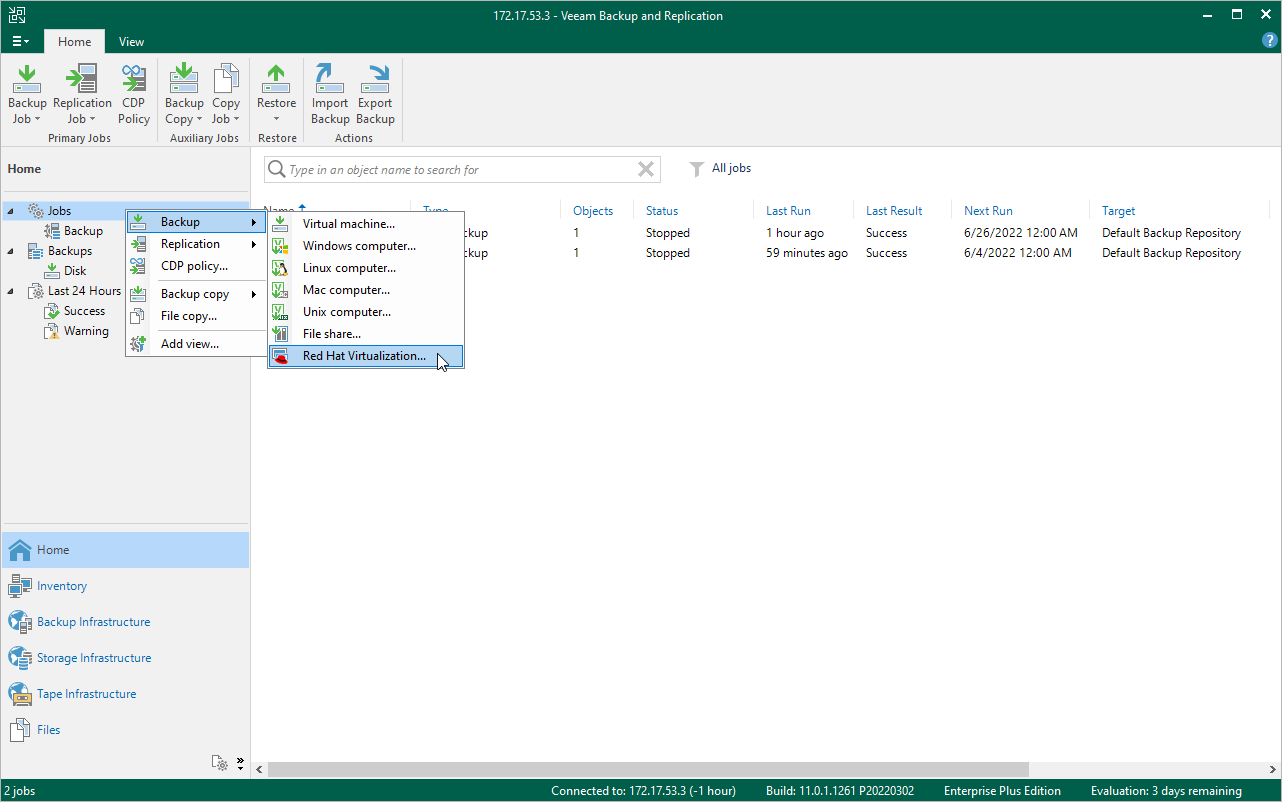The width and height of the screenshot is (1282, 802).
Task: Open the Inventory view link
Action: [62, 586]
